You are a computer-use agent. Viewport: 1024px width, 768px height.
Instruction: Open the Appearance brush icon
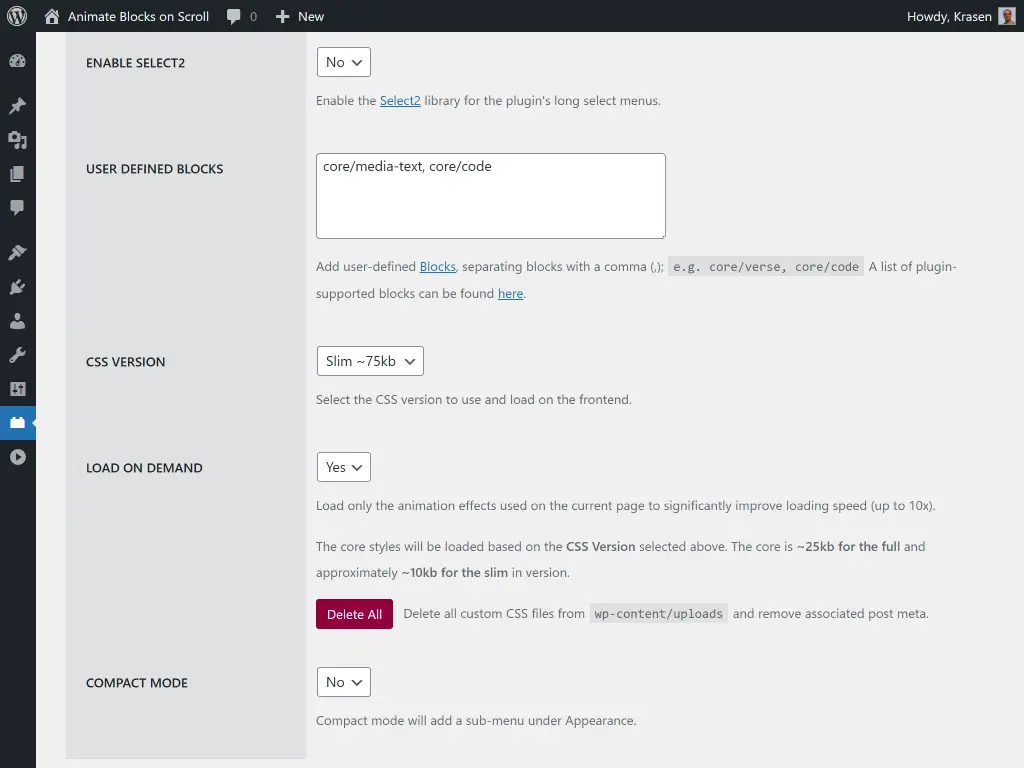[x=18, y=252]
